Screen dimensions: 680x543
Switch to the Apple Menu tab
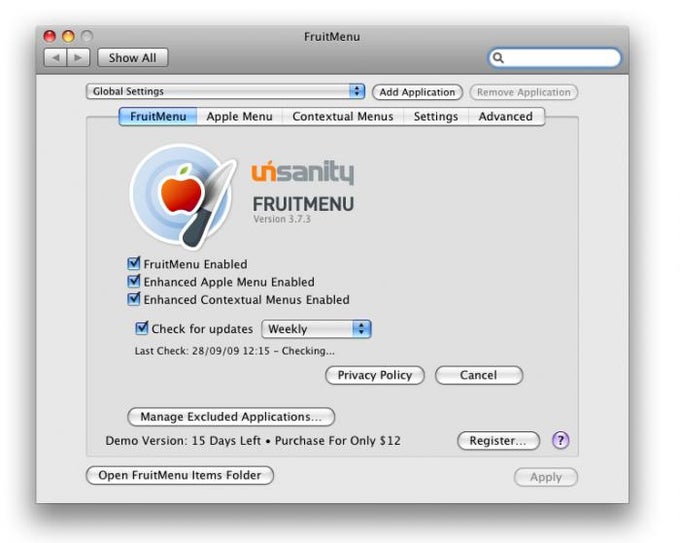point(239,117)
